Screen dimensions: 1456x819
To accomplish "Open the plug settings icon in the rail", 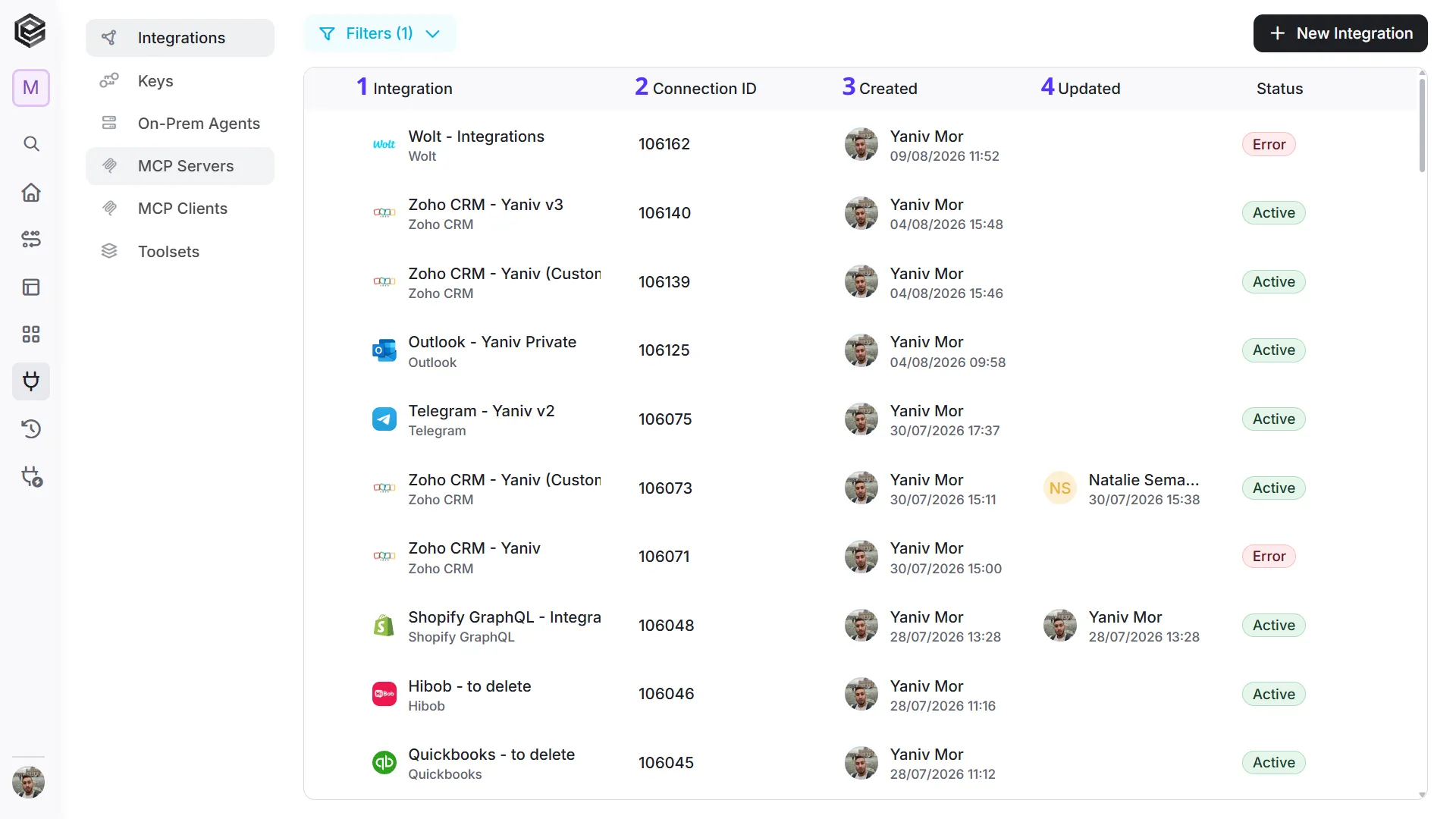I will tap(31, 477).
